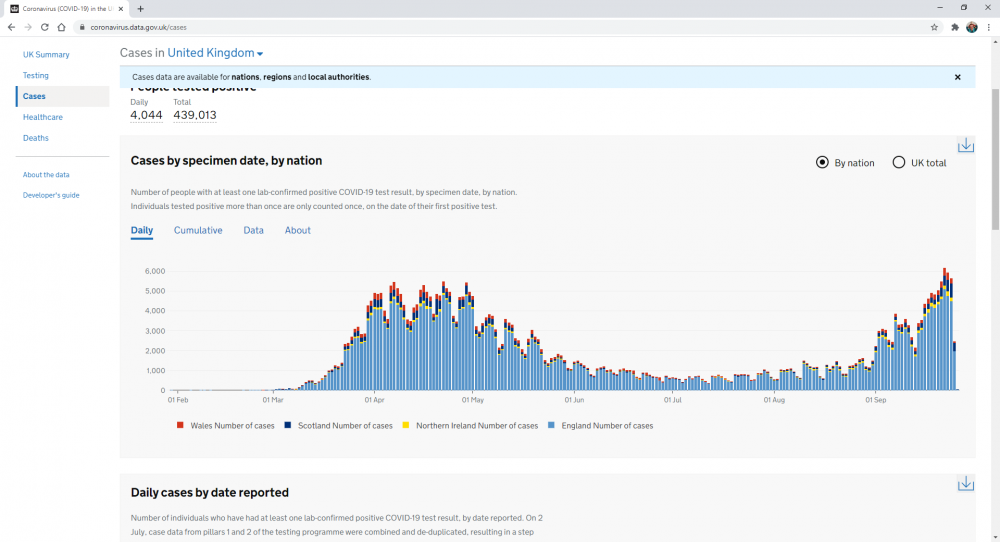Open the Chrome profile avatar

coord(972,27)
